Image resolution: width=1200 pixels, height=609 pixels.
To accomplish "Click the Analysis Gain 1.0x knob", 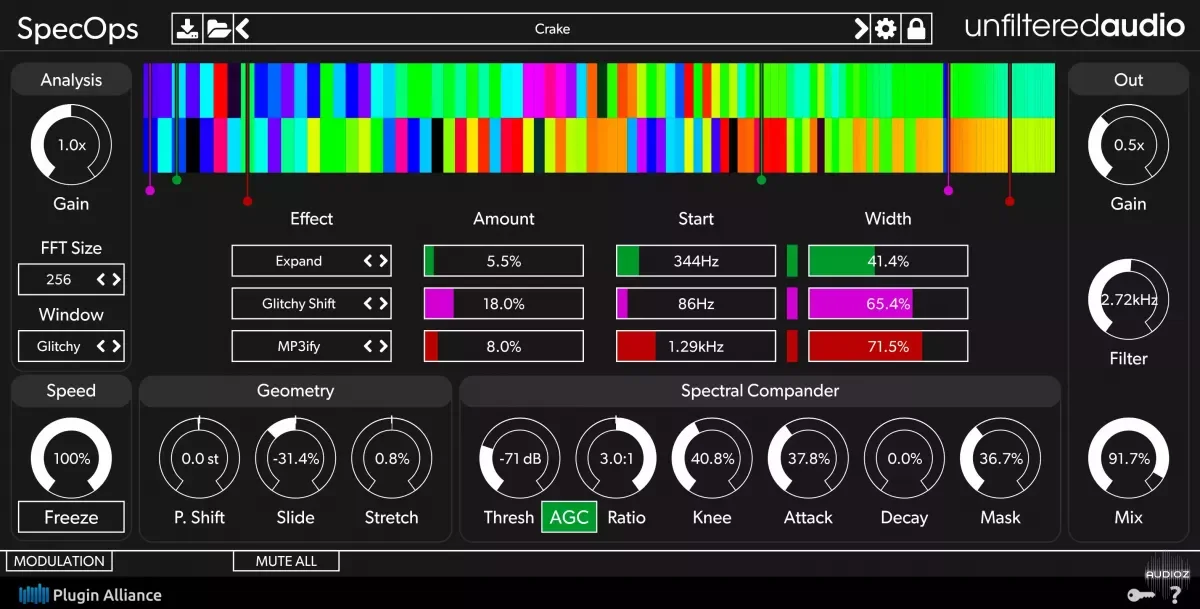I will pyautogui.click(x=71, y=145).
